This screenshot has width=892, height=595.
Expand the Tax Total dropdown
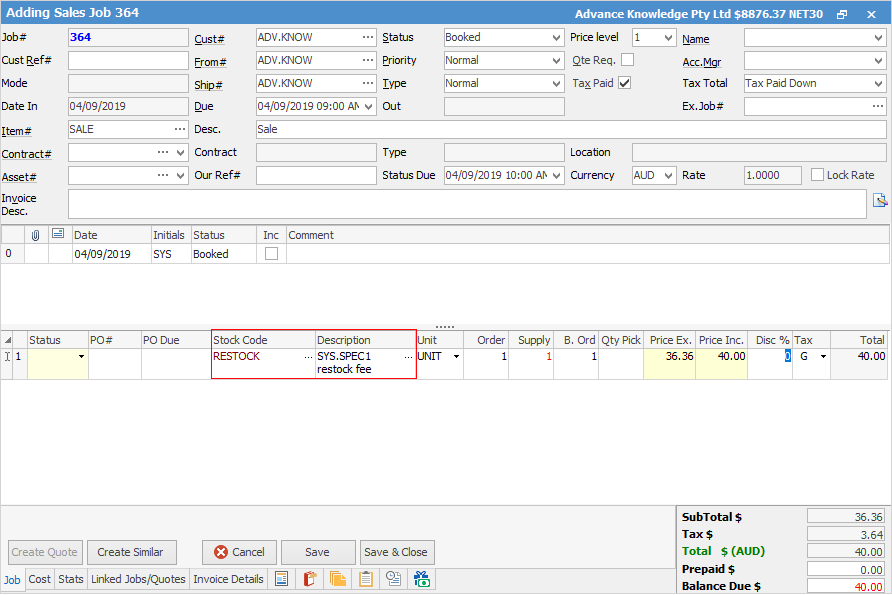(x=814, y=84)
